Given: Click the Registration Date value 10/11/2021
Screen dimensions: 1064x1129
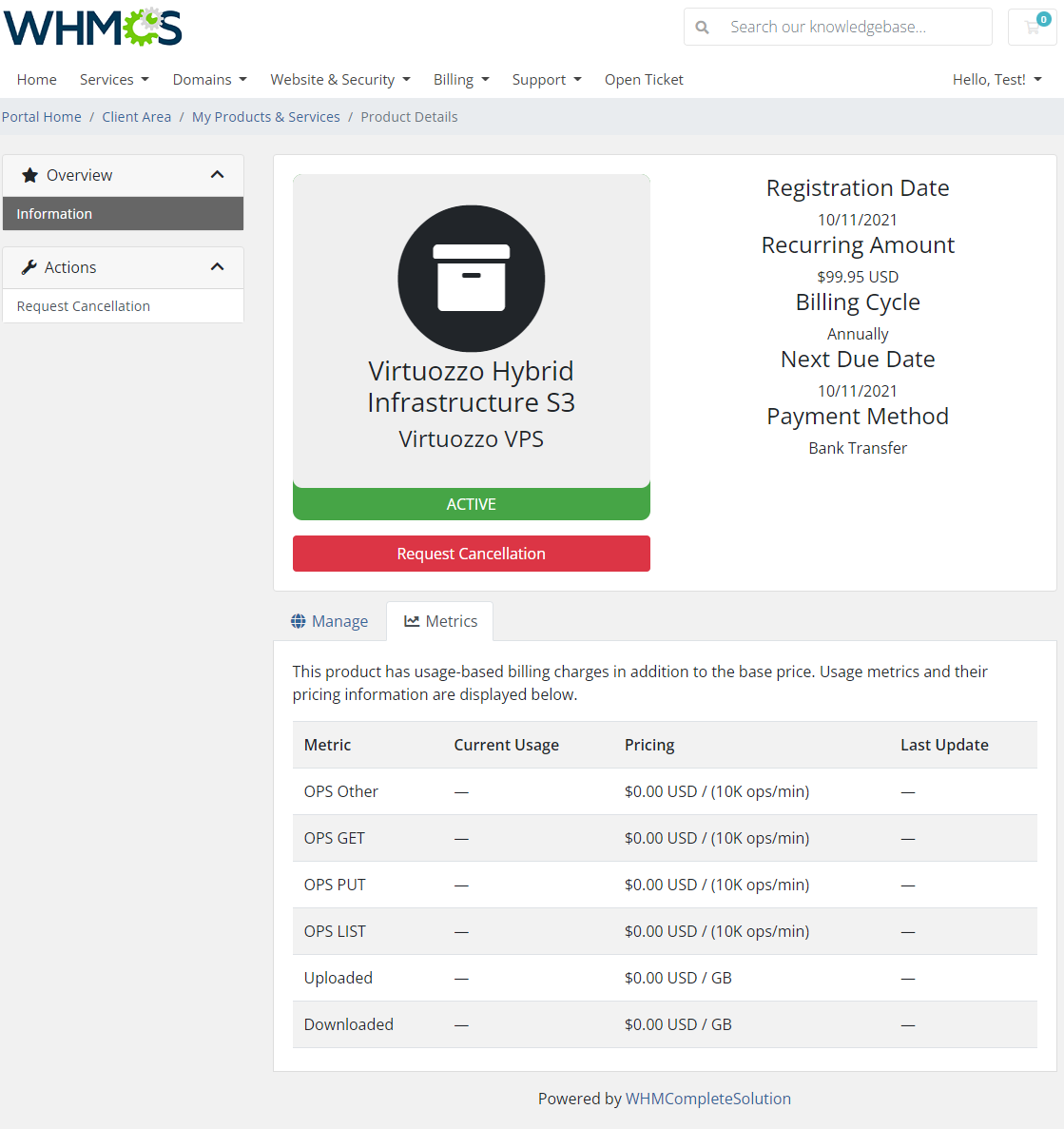Looking at the screenshot, I should 858,220.
